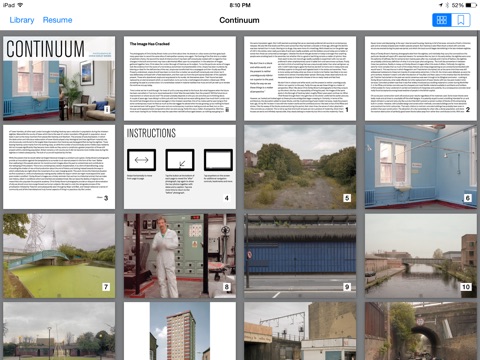
Task: Open 'The Image Has Cracked' page thumbnail
Action: [180, 78]
